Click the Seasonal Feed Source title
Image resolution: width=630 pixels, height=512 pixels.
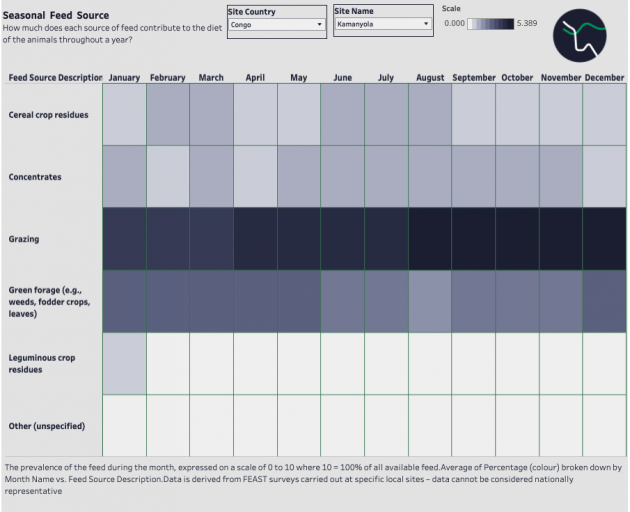click(57, 16)
